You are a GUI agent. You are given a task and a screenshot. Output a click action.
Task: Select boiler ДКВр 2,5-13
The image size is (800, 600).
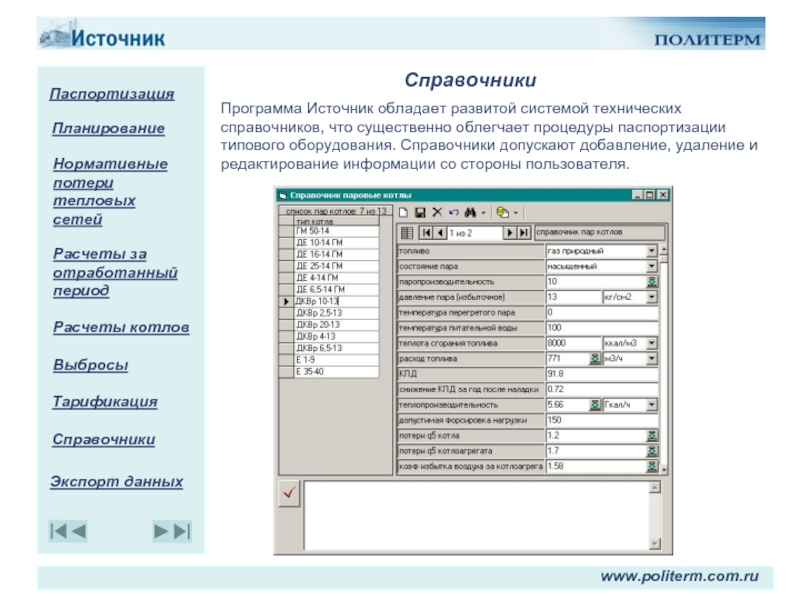337,313
